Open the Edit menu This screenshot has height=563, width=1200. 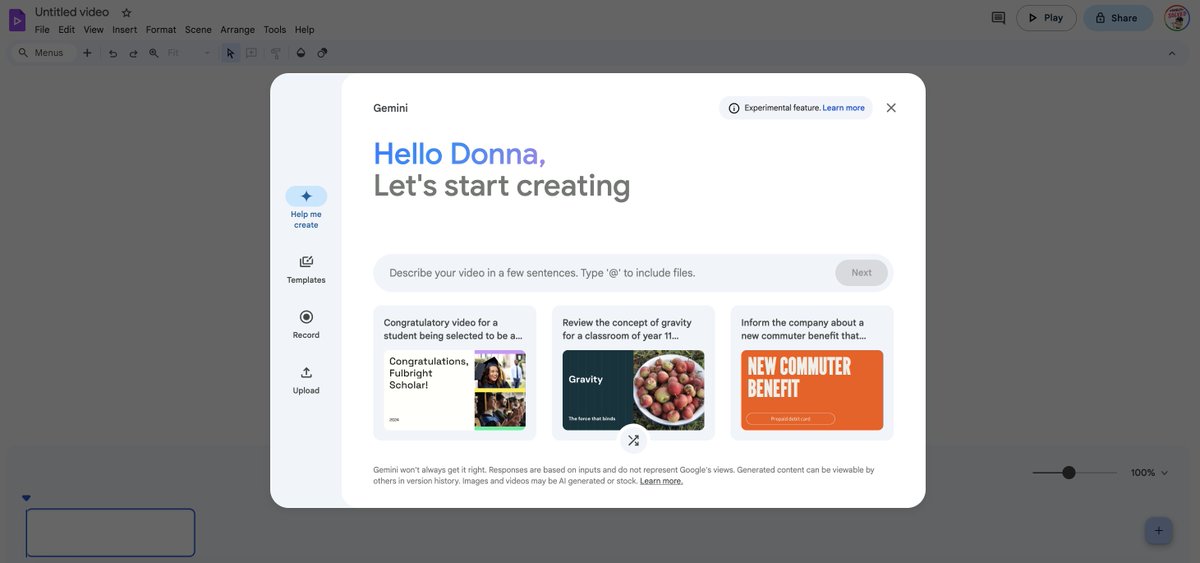(x=67, y=30)
